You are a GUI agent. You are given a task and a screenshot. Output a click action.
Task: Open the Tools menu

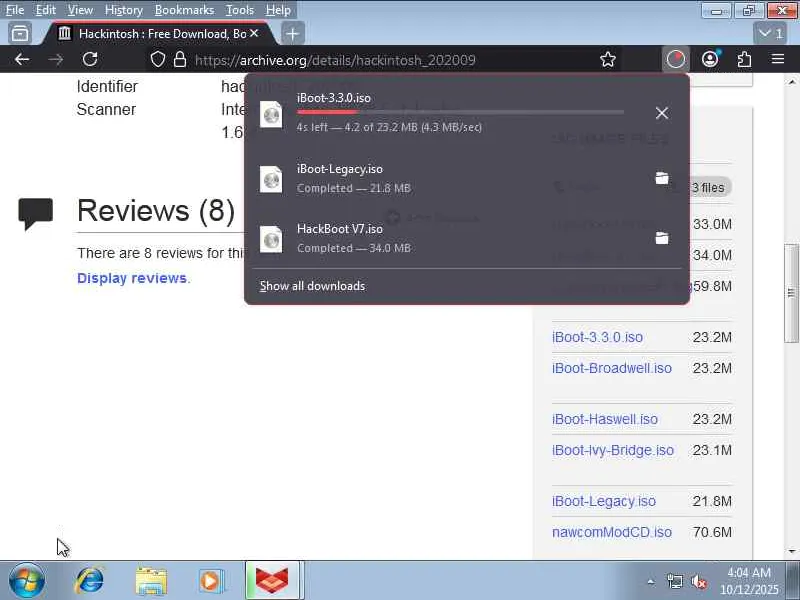pyautogui.click(x=240, y=10)
